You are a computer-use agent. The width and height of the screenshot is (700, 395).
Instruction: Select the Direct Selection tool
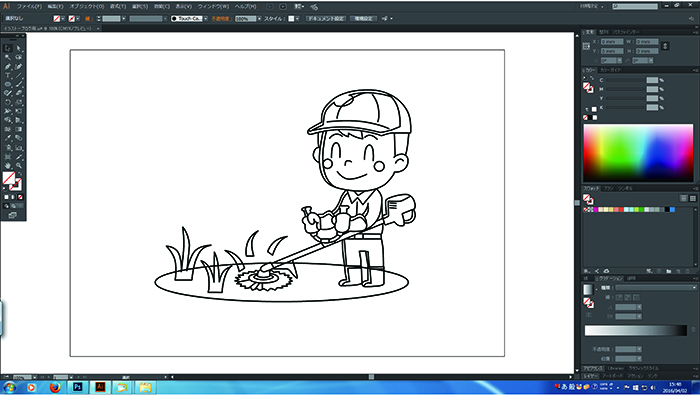19,48
